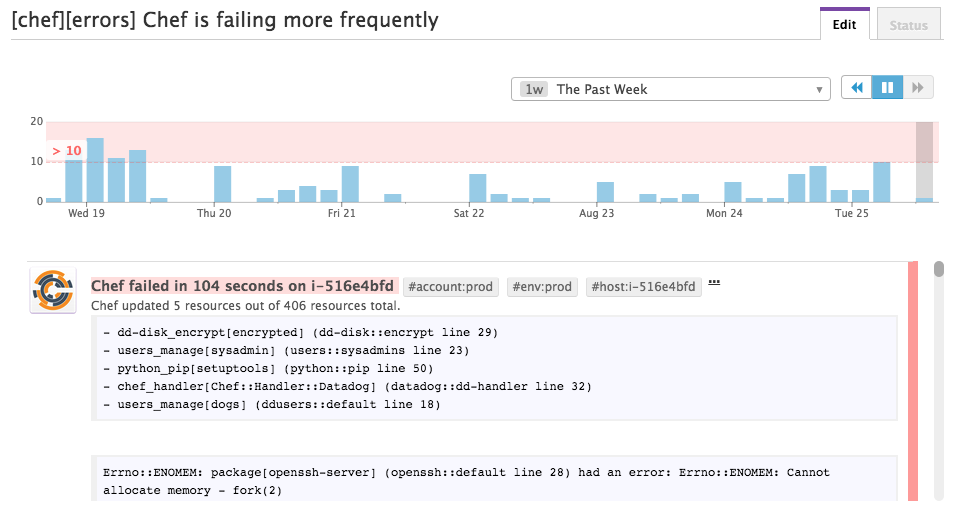Screen dimensions: 960x511
Task: Open Chef failed in 104 seconds event title
Action: (x=242, y=286)
